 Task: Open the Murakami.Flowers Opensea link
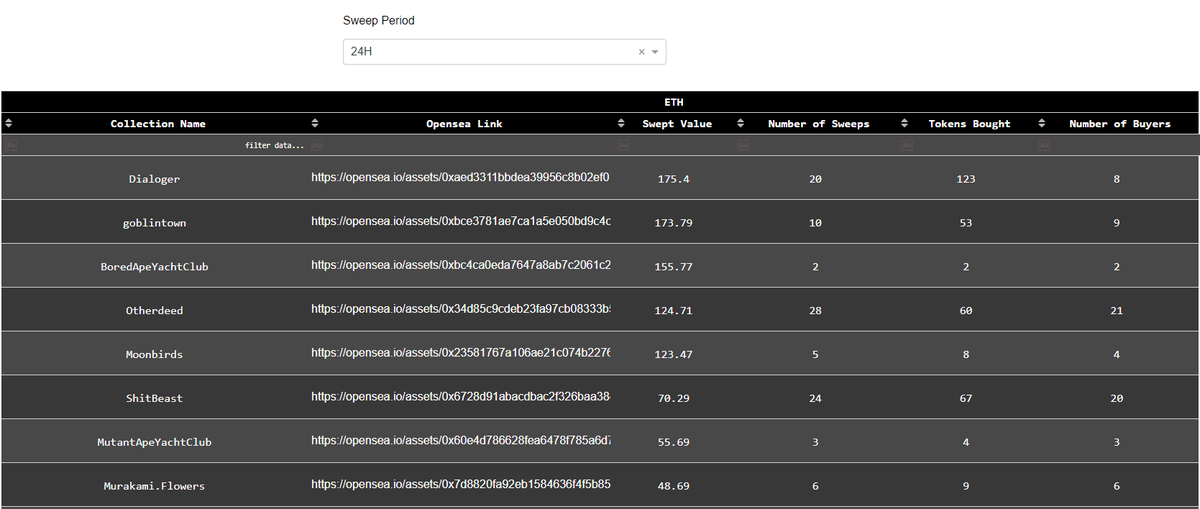coord(461,484)
